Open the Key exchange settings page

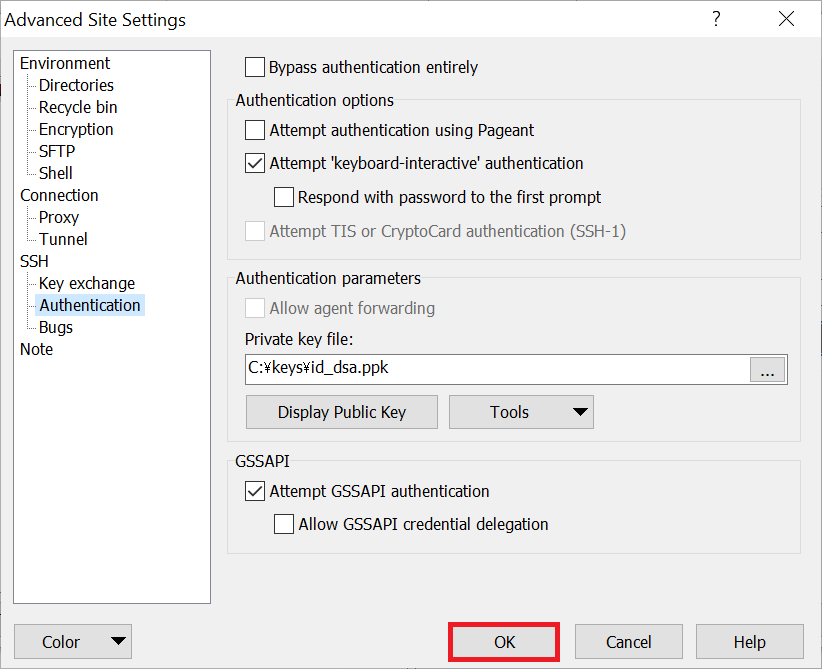(x=87, y=283)
